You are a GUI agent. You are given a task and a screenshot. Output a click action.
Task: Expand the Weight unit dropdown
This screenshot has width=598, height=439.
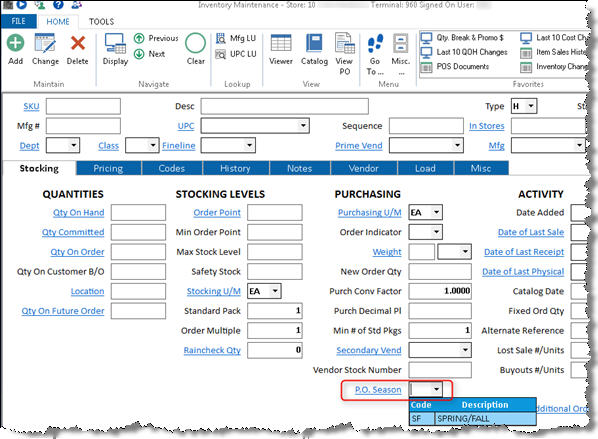pos(465,251)
